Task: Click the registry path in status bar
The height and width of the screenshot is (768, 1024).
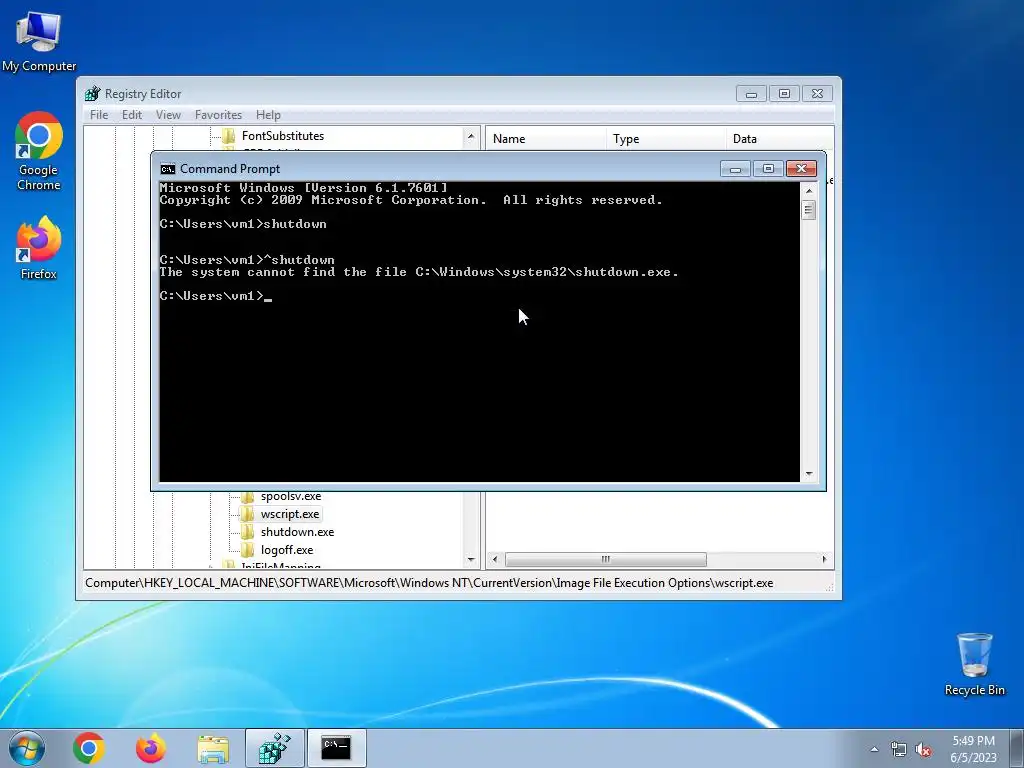Action: 429,583
